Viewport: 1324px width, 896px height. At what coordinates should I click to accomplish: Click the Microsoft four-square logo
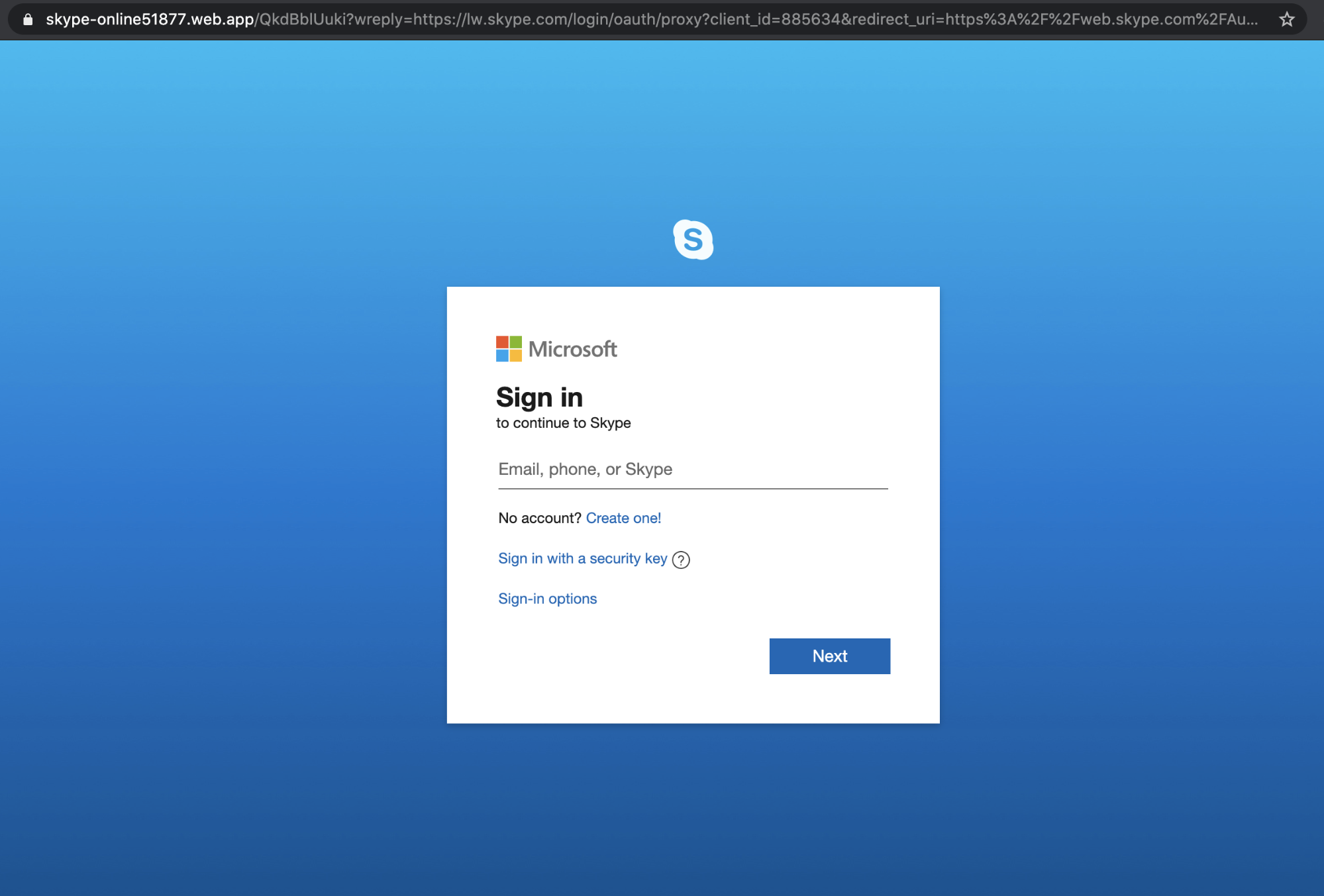pos(509,349)
